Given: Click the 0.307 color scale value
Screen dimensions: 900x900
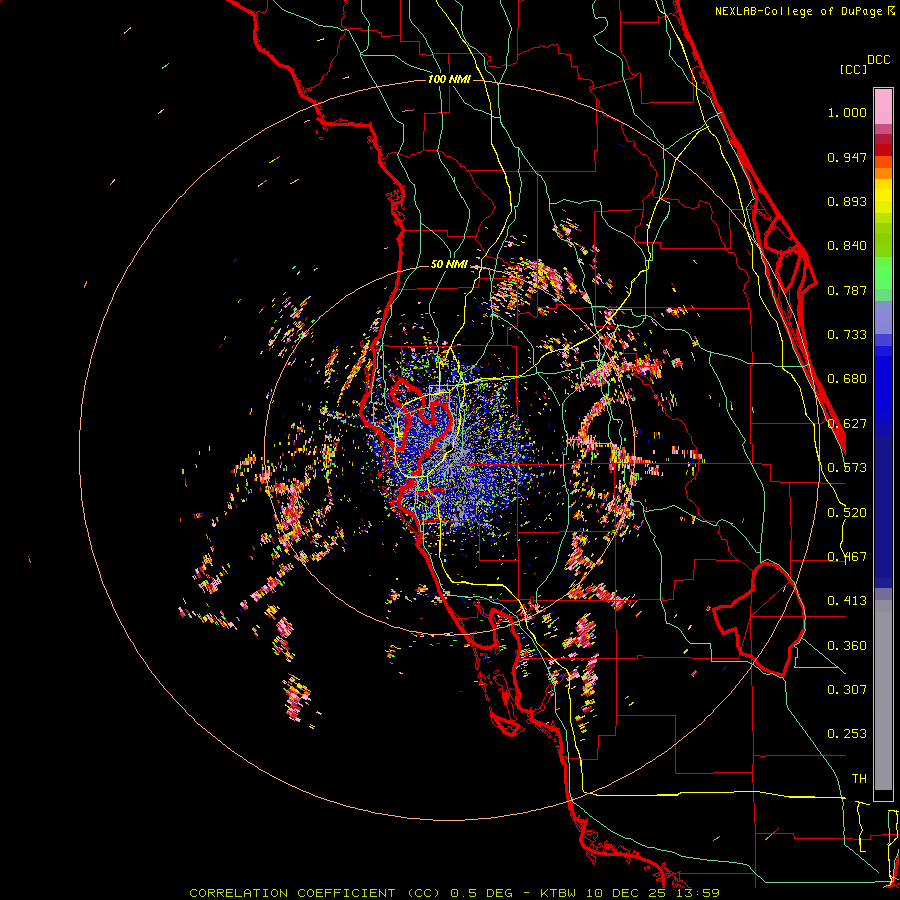Looking at the screenshot, I should pos(847,690).
